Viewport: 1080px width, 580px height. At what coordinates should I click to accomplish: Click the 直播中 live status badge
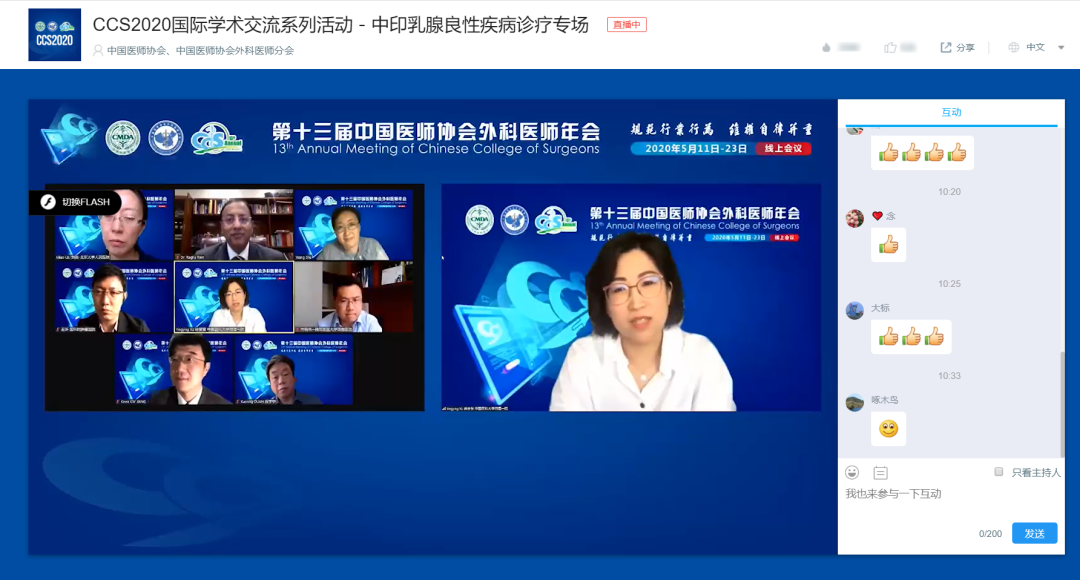[626, 25]
